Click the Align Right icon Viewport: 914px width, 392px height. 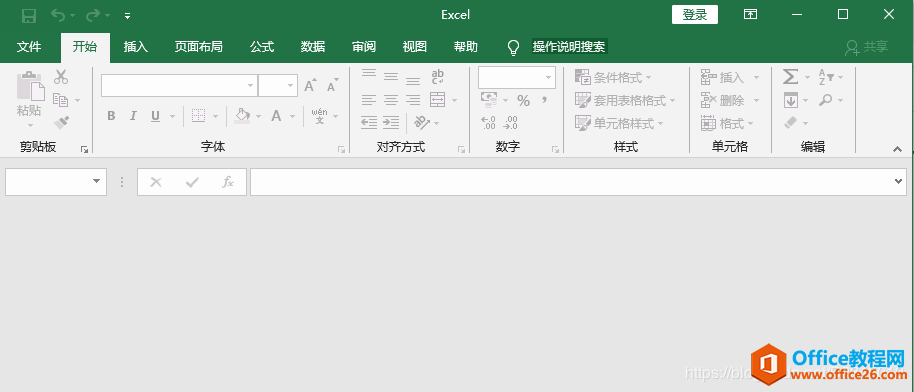tap(413, 100)
